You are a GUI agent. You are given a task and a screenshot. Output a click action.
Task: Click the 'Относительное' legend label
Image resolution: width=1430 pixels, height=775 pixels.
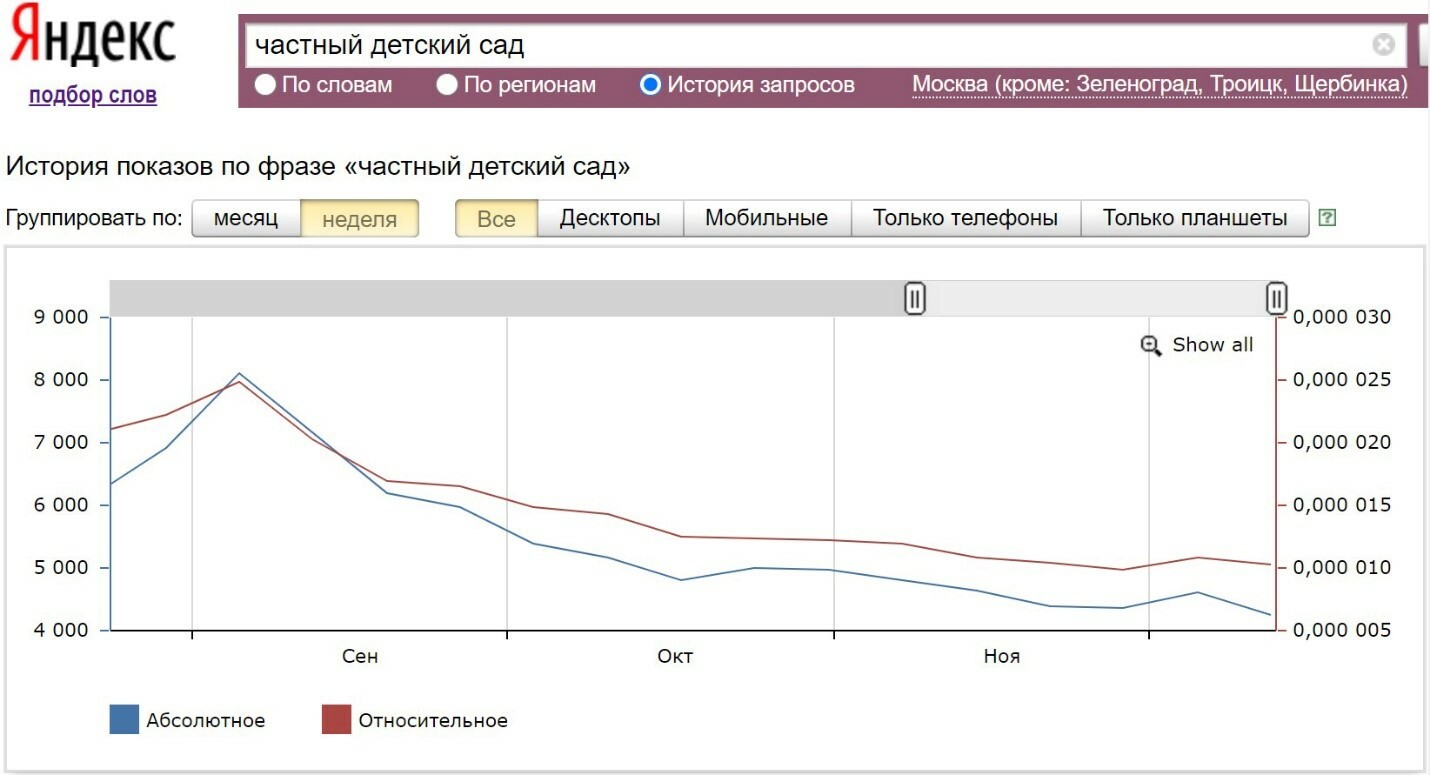click(433, 721)
